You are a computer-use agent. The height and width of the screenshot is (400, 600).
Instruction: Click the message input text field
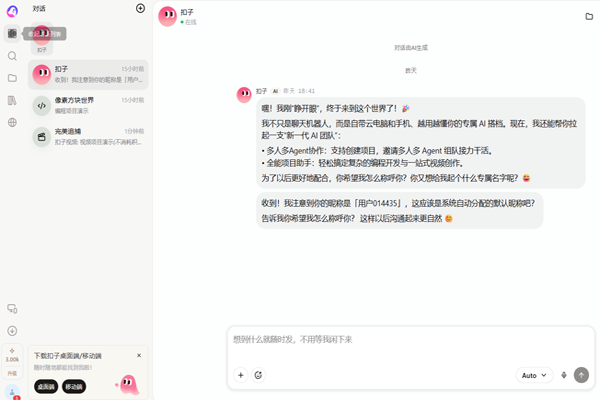click(x=411, y=343)
